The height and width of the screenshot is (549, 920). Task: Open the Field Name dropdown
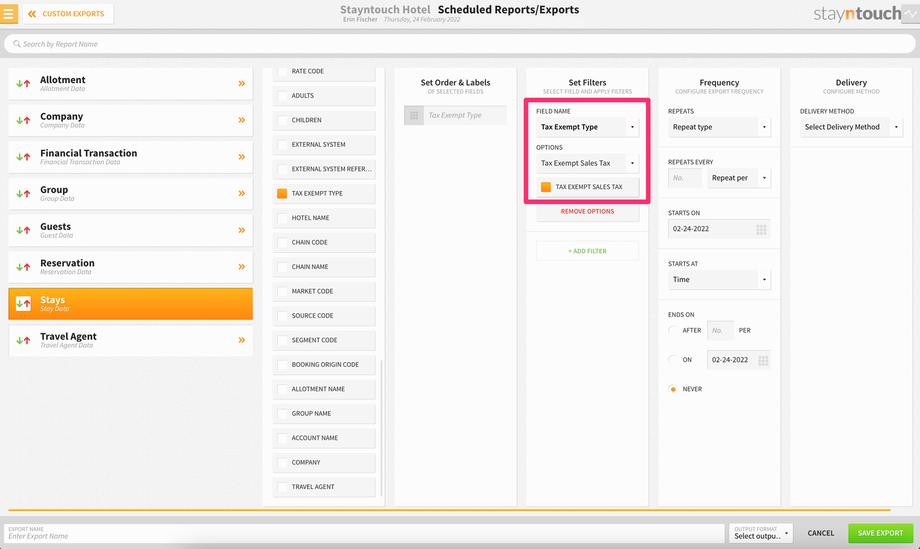coord(587,127)
